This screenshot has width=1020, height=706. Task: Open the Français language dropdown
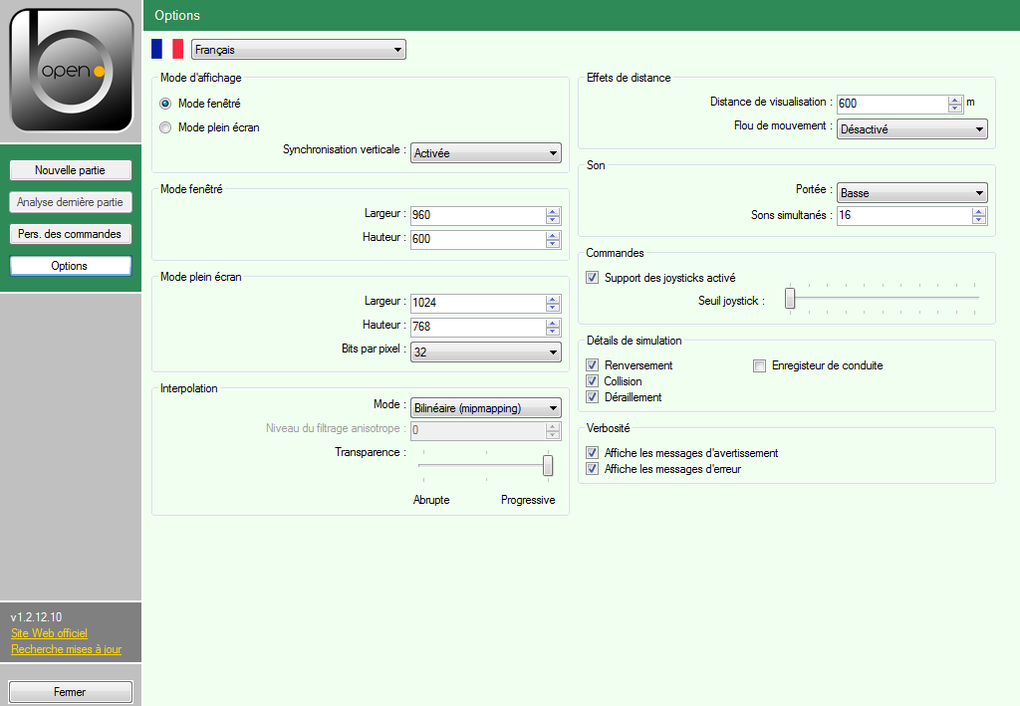pyautogui.click(x=299, y=49)
